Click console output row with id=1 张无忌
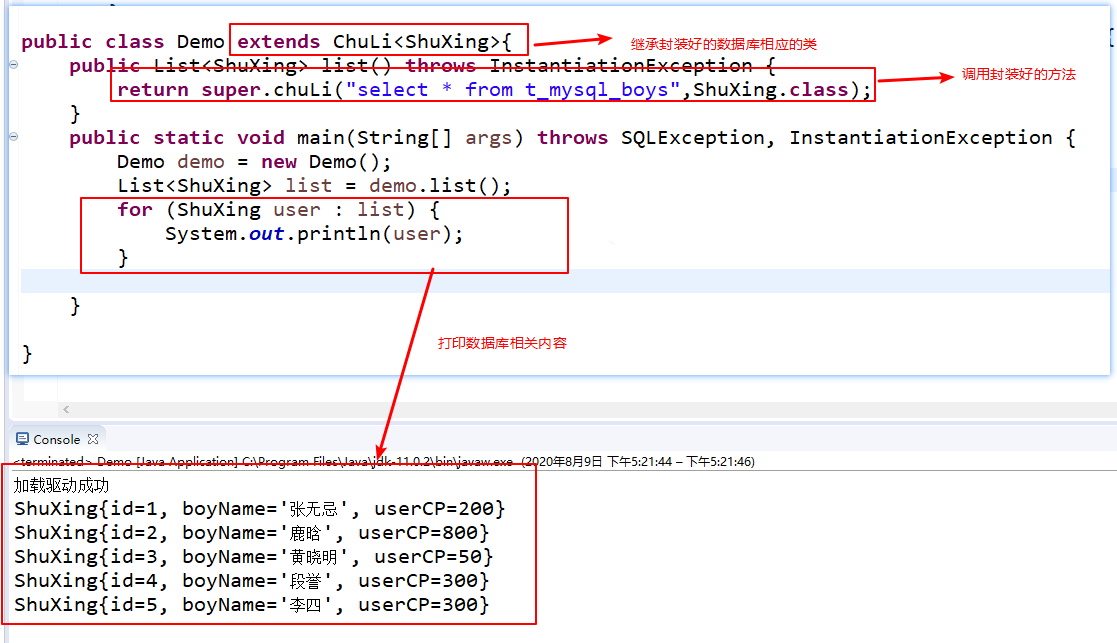Screen dimensions: 1117x643 coord(259,509)
